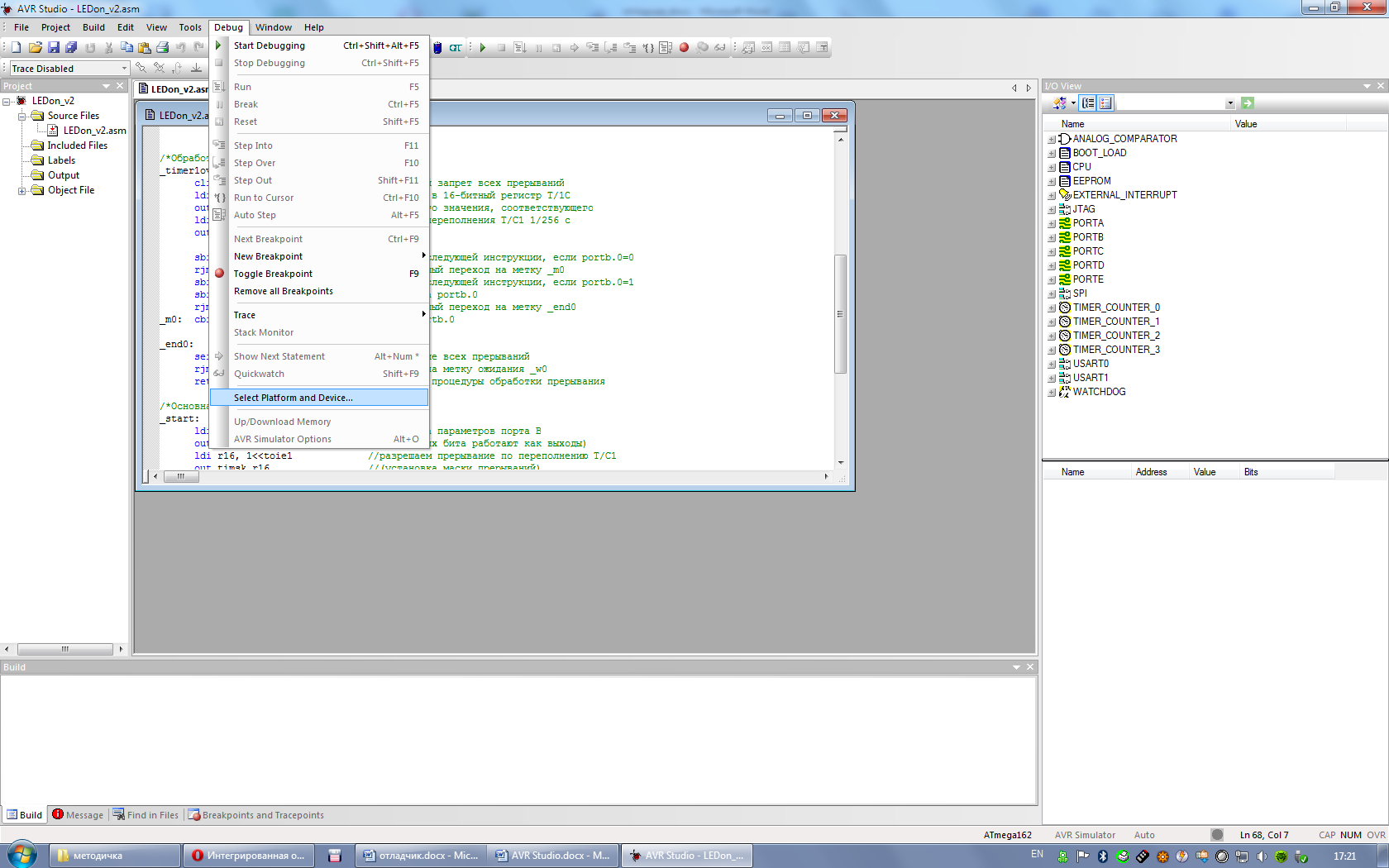
Task: Expand the CPU node in I/O View
Action: click(1052, 167)
